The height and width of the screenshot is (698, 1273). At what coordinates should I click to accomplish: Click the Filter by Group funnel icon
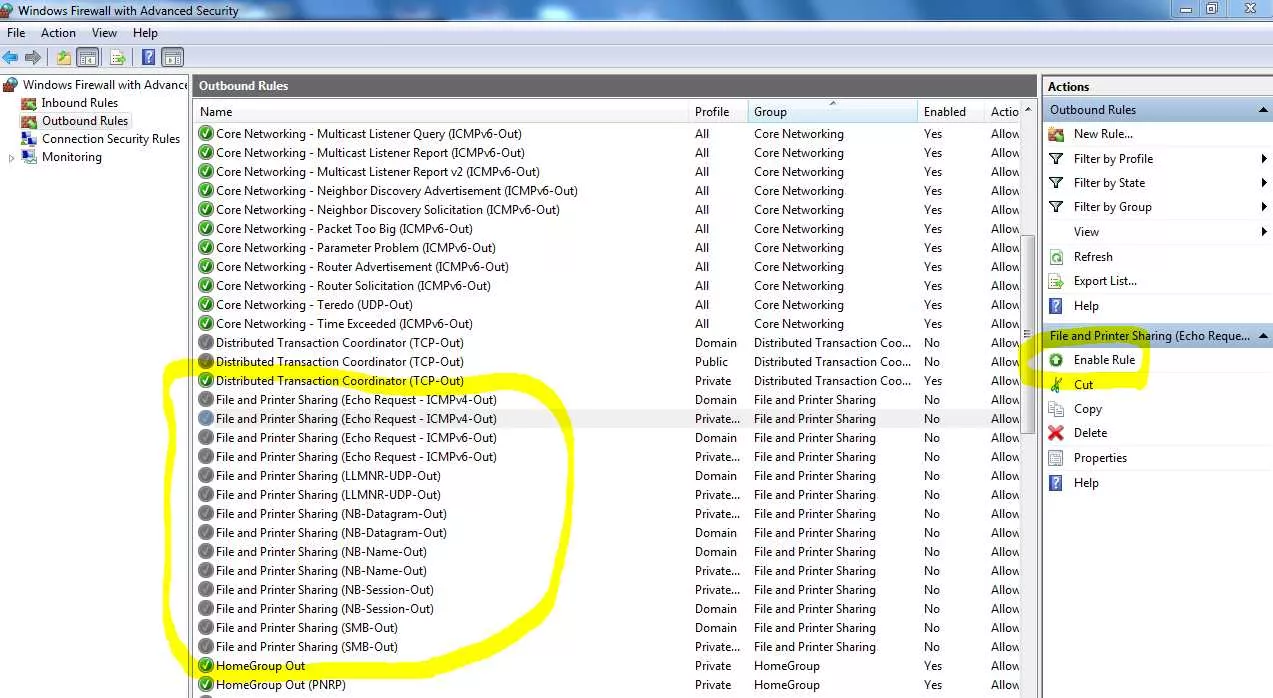pos(1055,206)
